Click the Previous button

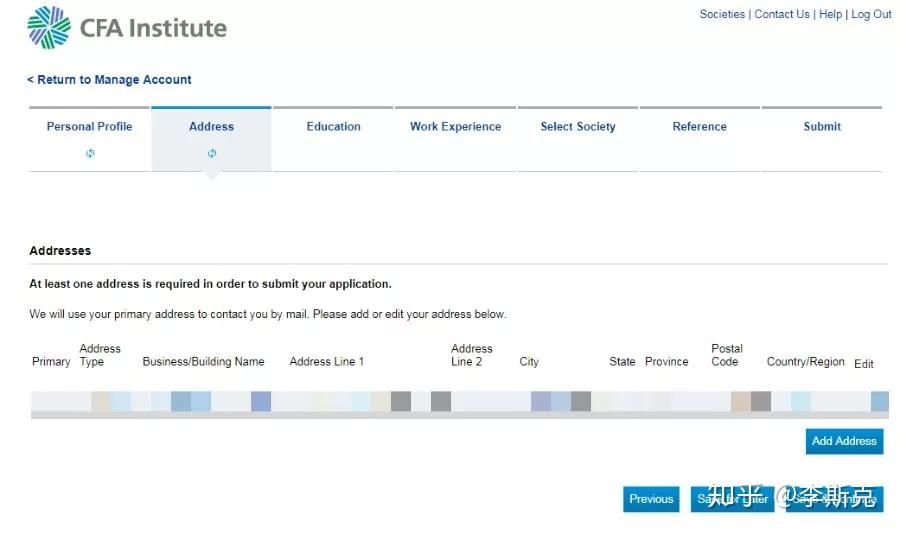[651, 499]
